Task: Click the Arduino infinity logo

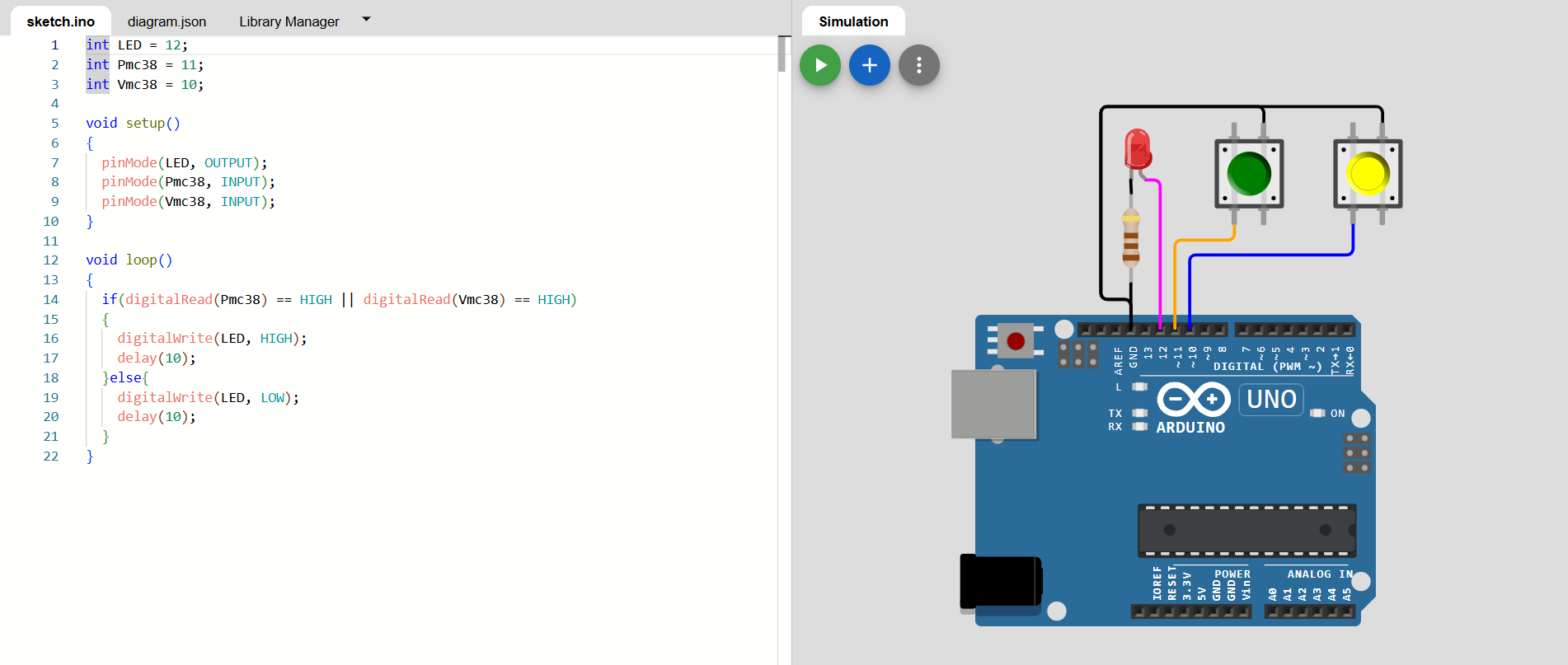Action: point(1194,400)
